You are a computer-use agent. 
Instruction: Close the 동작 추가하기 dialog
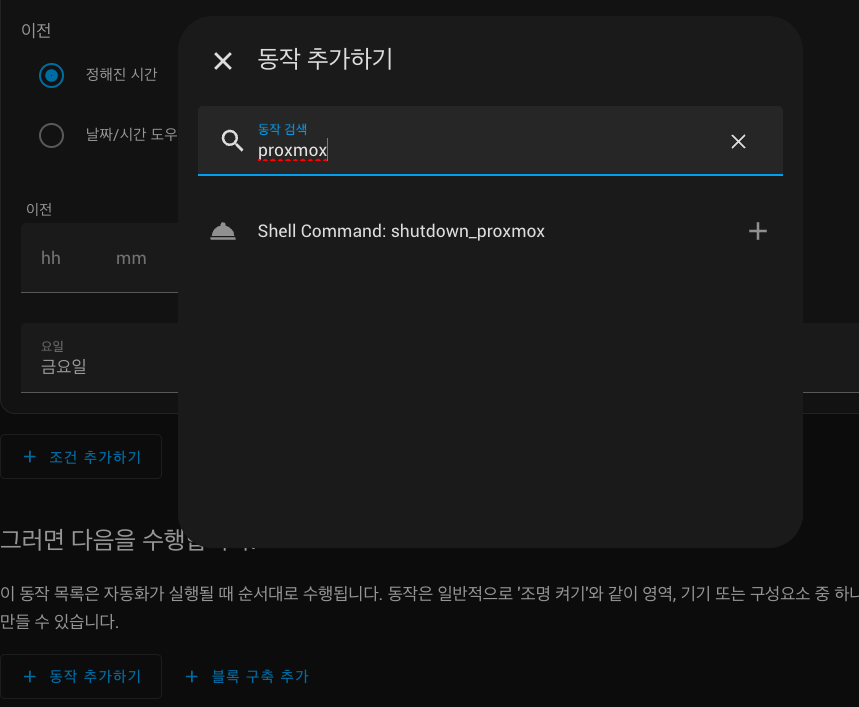tap(223, 61)
